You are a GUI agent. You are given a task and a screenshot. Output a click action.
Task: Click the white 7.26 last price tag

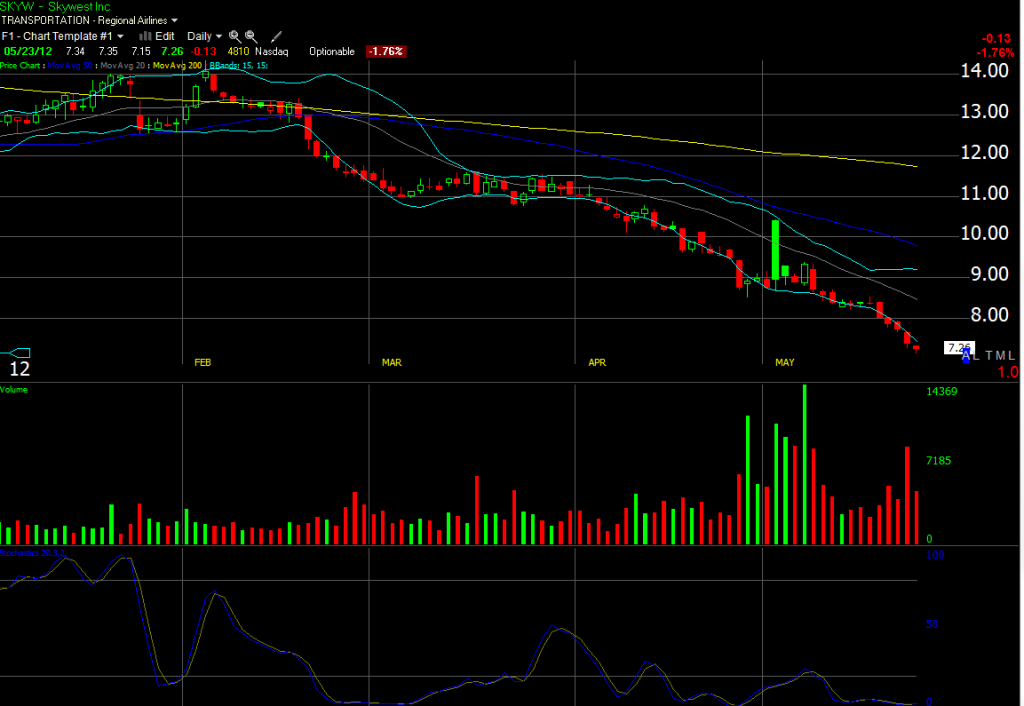click(959, 347)
